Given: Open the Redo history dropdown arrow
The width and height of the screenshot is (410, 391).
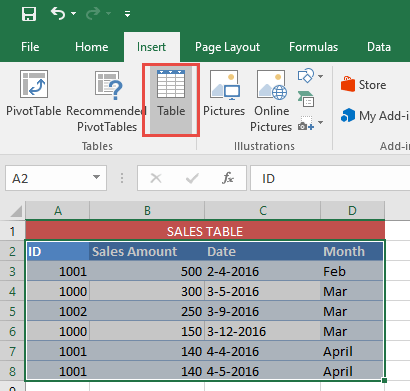Looking at the screenshot, I should 109,14.
